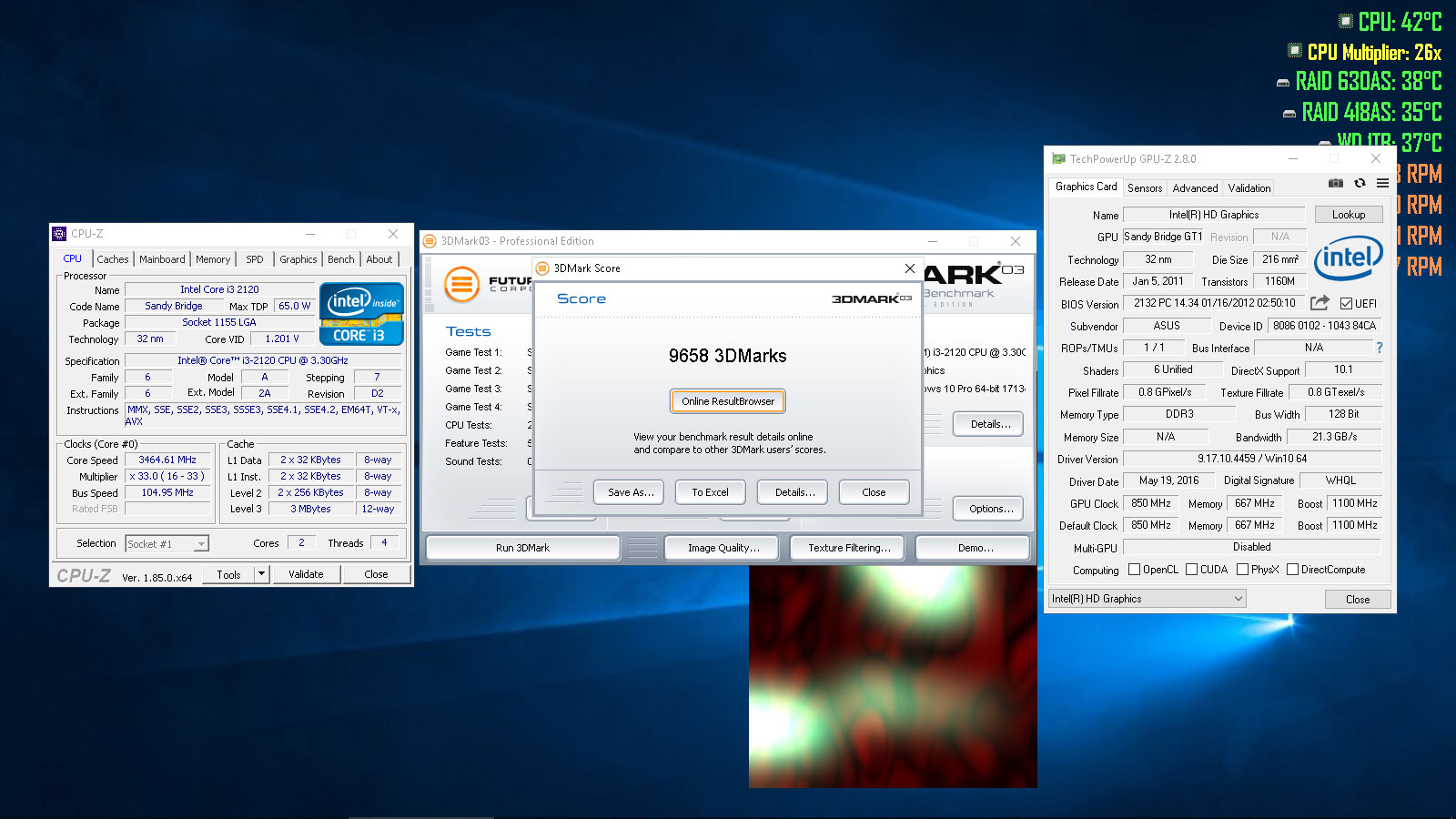The width and height of the screenshot is (1456, 819).
Task: Open the Socket #1 selection dropdown in CPU-Z
Action: click(167, 544)
